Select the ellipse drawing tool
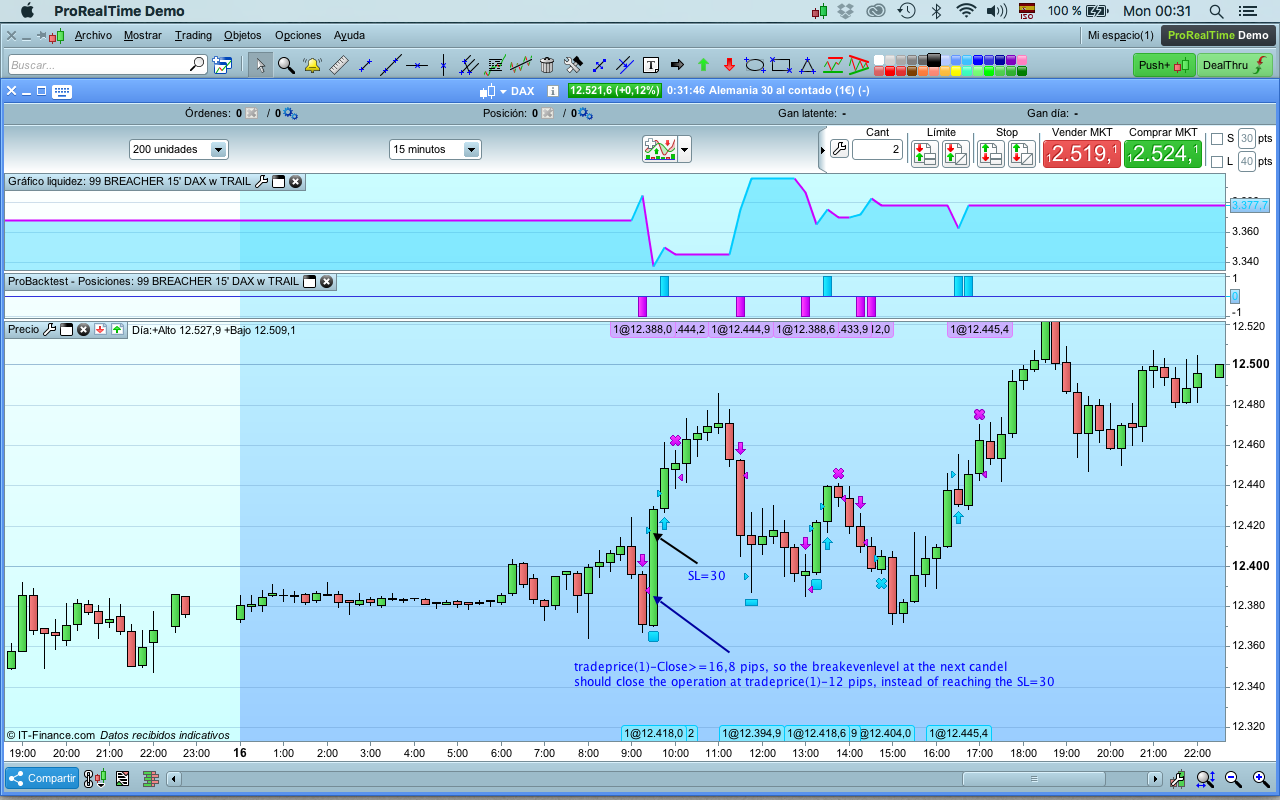This screenshot has width=1280, height=800. pos(755,65)
